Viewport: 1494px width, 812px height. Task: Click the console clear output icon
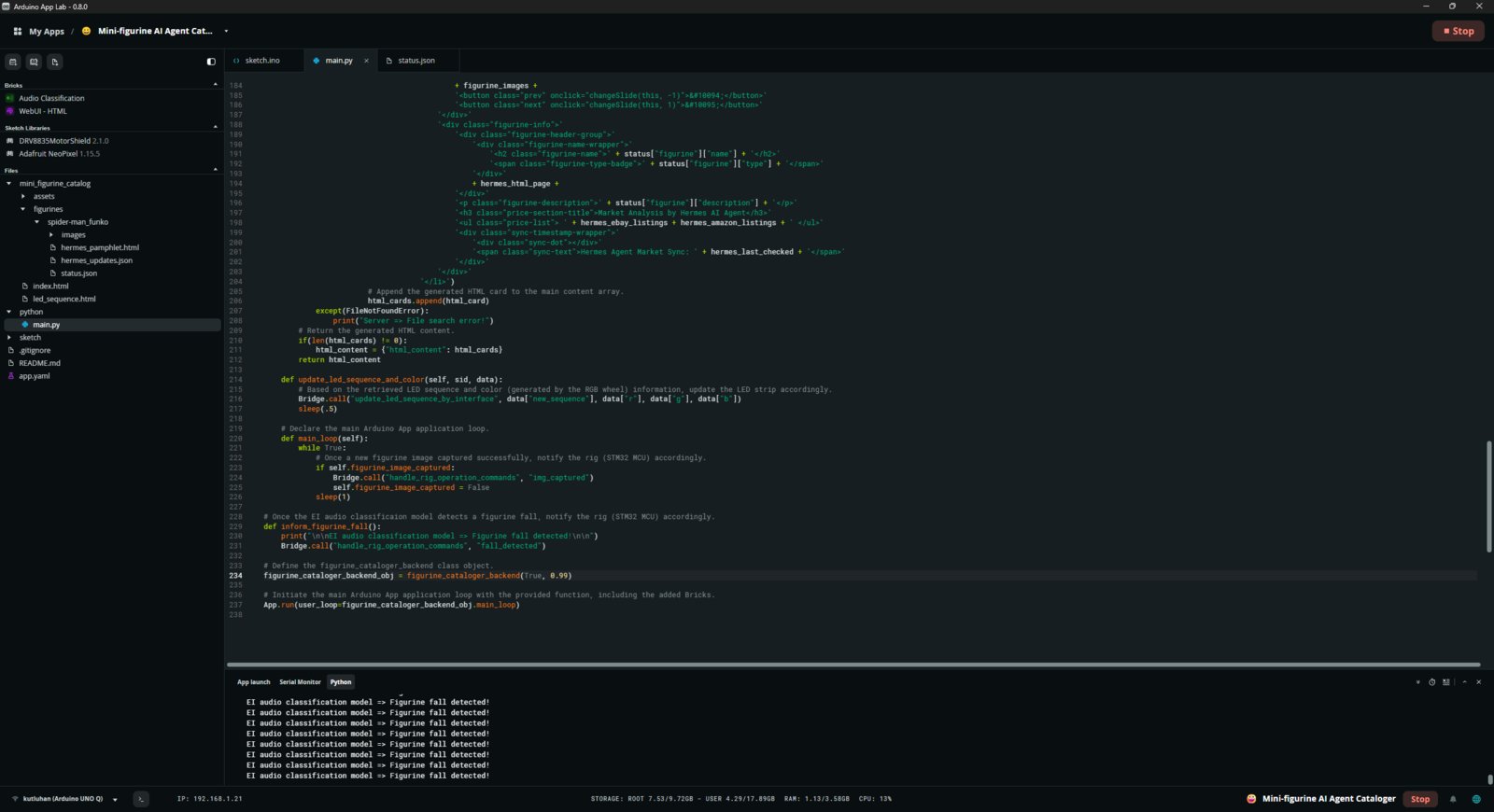pyautogui.click(x=1446, y=682)
